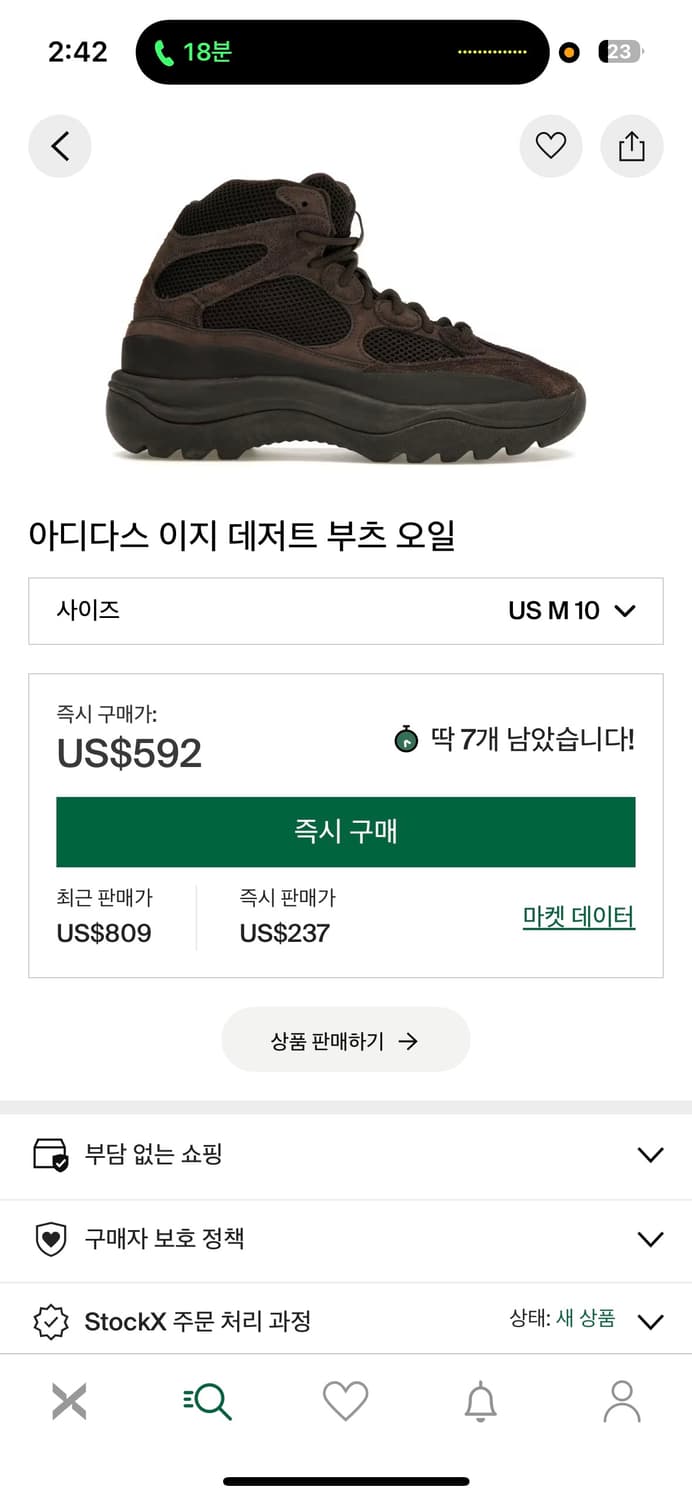The height and width of the screenshot is (1500, 692).
Task: Open the notifications bell tab
Action: [x=481, y=1401]
